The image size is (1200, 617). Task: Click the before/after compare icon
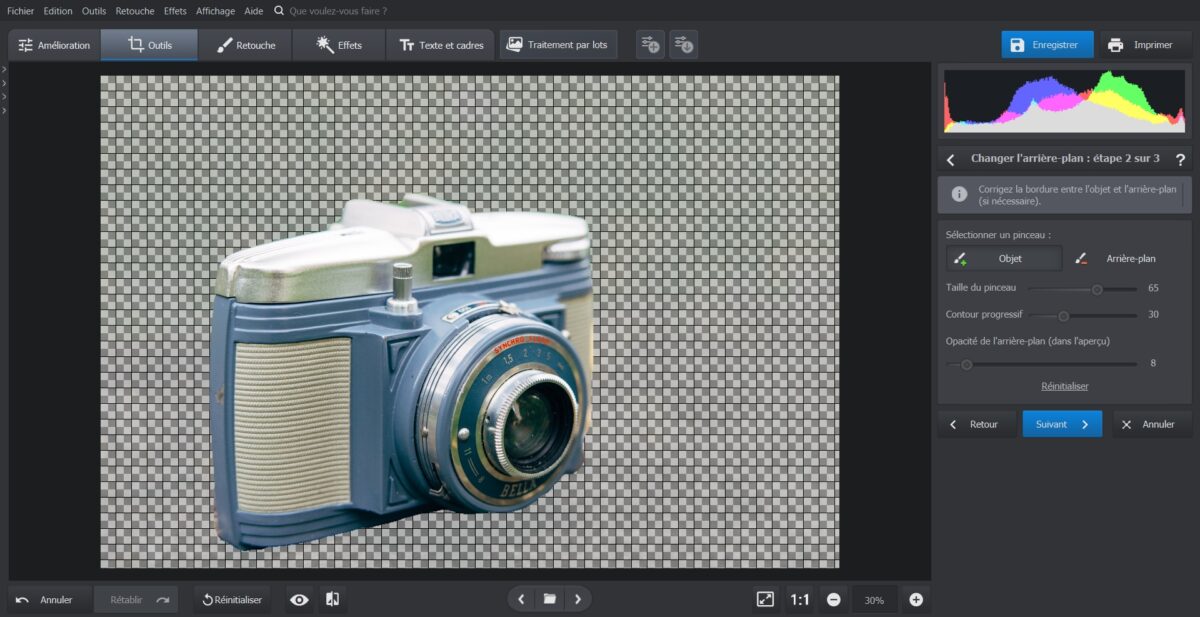pyautogui.click(x=333, y=600)
